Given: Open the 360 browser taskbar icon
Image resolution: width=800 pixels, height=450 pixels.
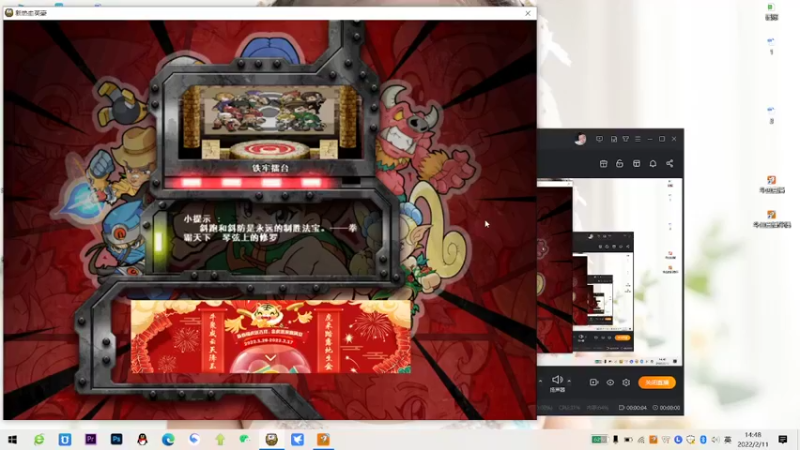Looking at the screenshot, I should point(39,439).
